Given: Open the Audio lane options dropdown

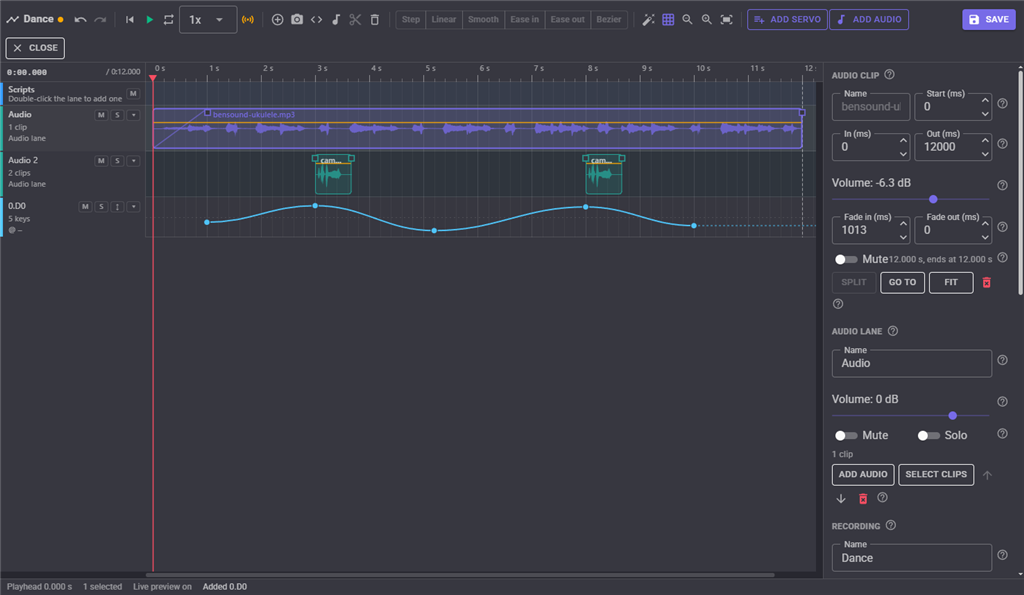Looking at the screenshot, I should [x=133, y=115].
